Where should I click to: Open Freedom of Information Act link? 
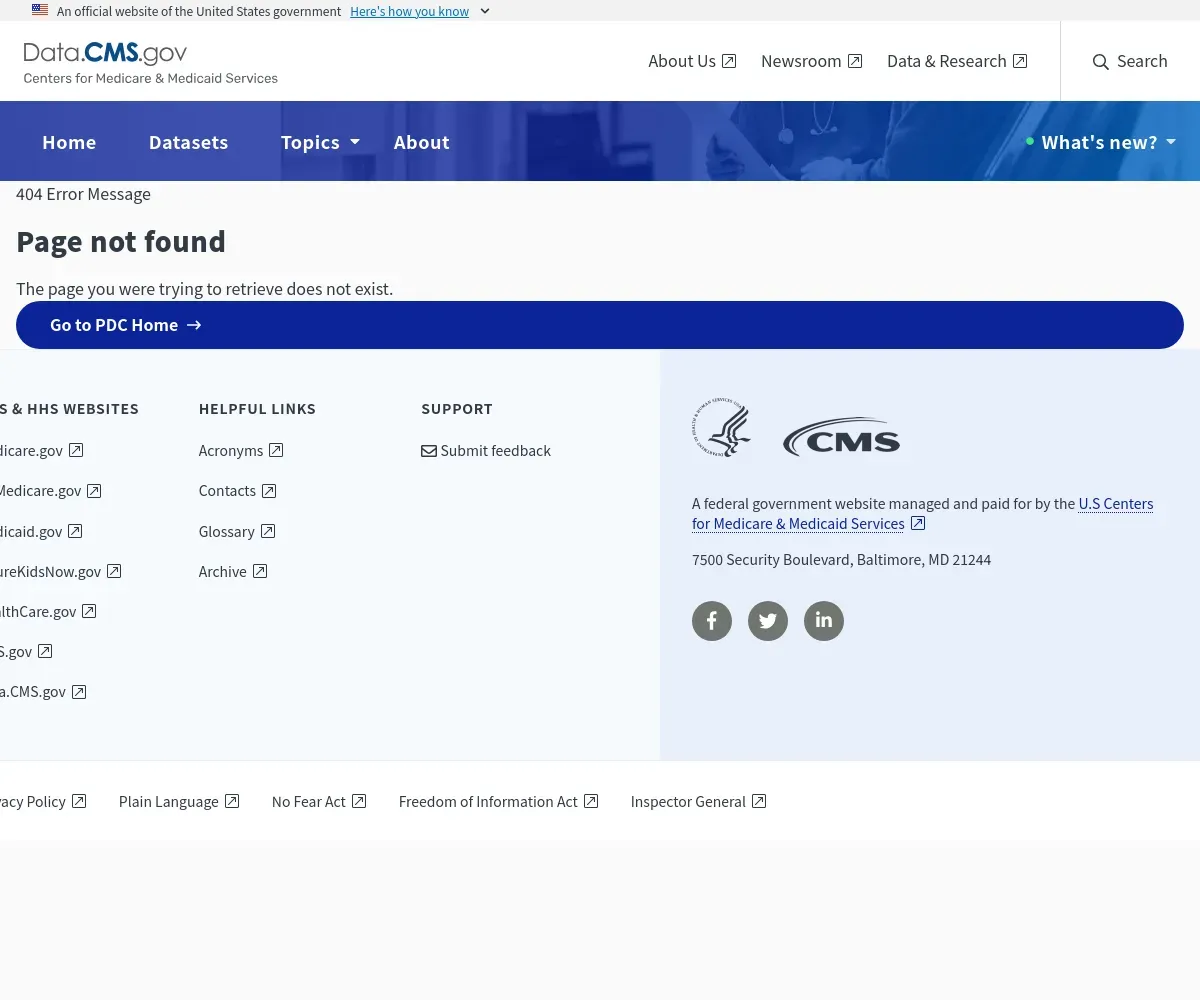pyautogui.click(x=498, y=801)
